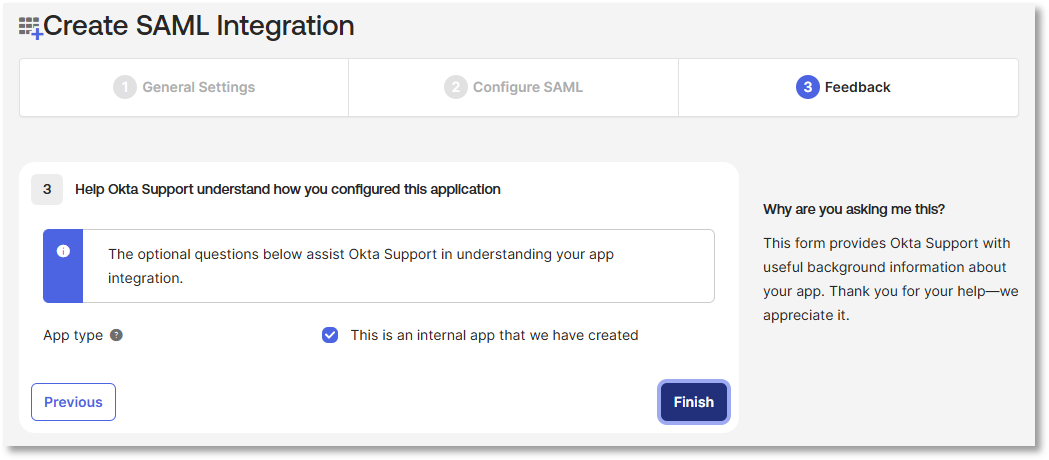This screenshot has width=1049, height=460.
Task: Click the step 1 number circle
Action: click(124, 87)
